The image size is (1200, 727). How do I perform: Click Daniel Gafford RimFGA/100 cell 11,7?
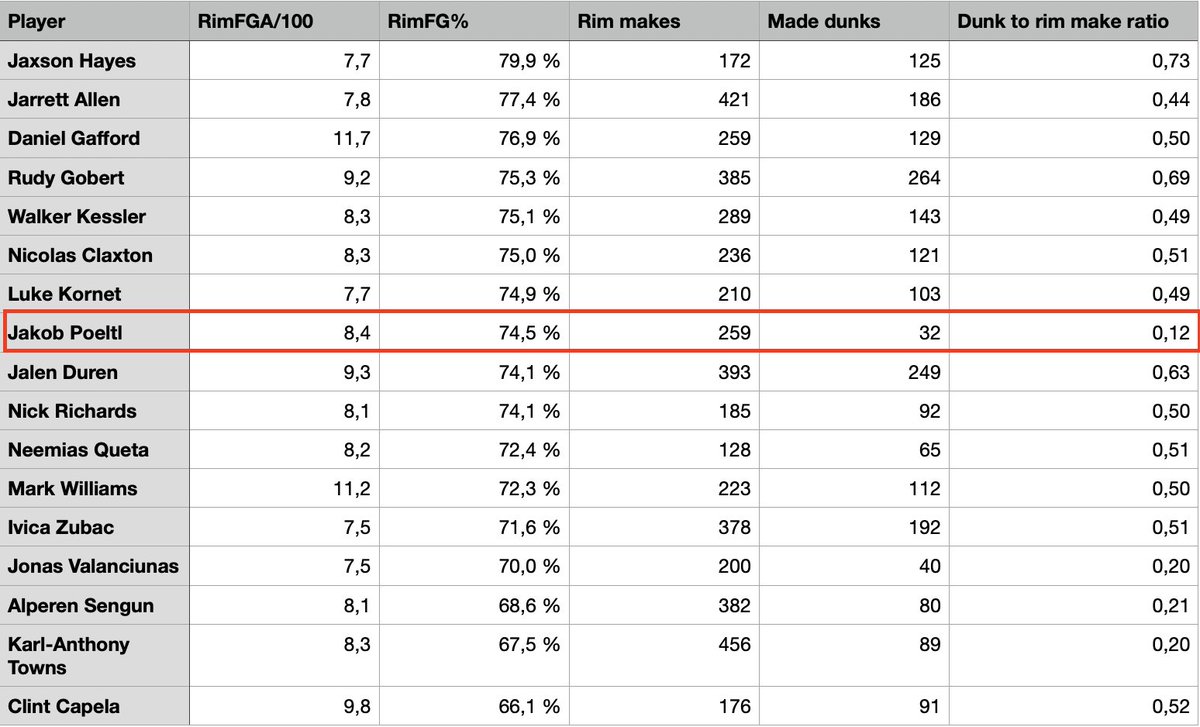click(x=284, y=138)
